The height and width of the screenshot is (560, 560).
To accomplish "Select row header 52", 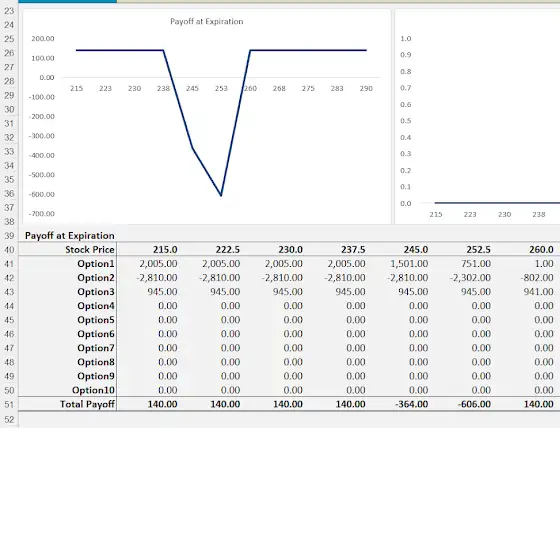I will (9, 419).
